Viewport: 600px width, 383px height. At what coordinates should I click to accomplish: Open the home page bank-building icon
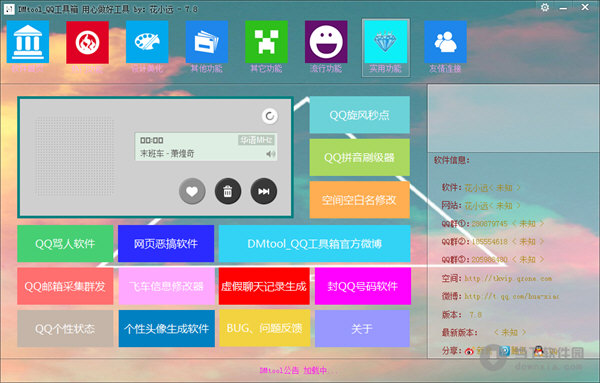click(x=28, y=42)
